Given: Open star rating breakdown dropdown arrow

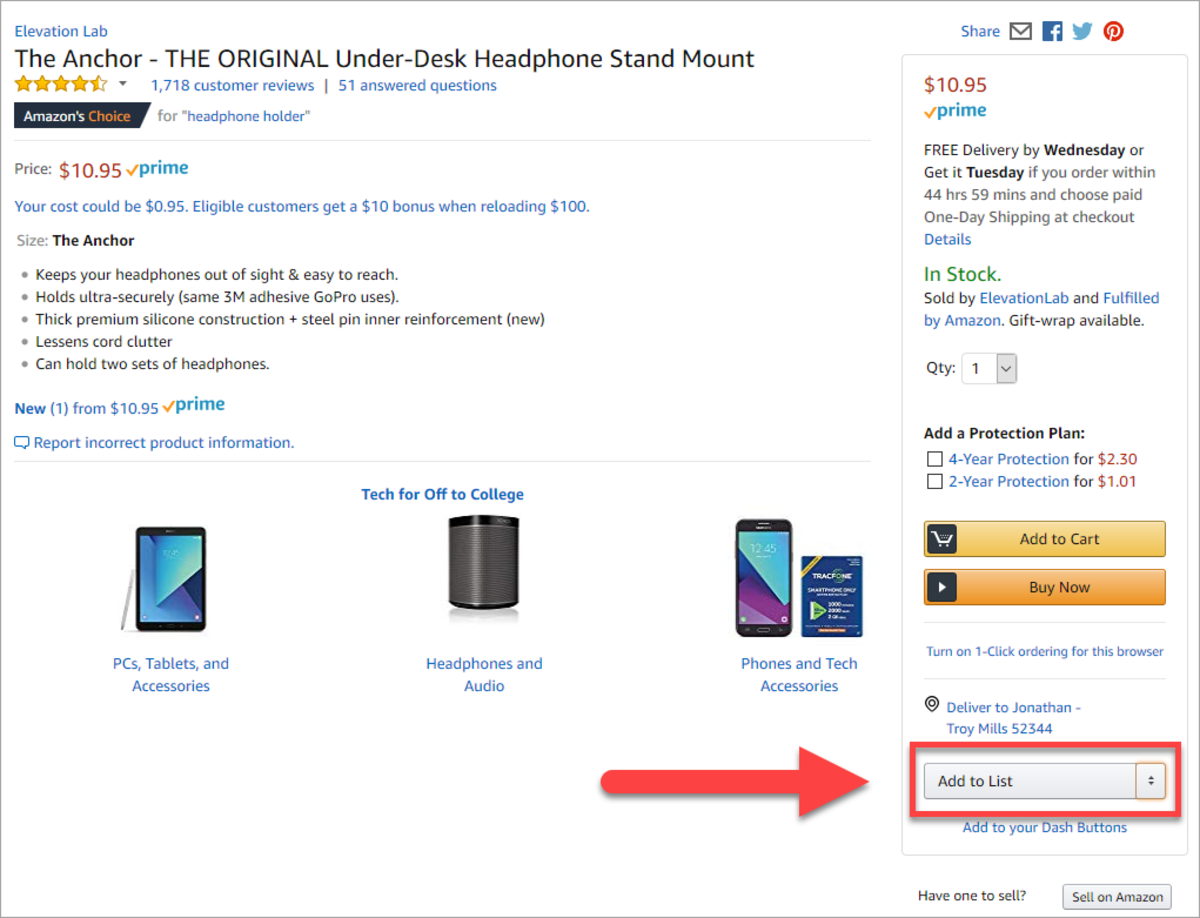Looking at the screenshot, I should (x=123, y=84).
